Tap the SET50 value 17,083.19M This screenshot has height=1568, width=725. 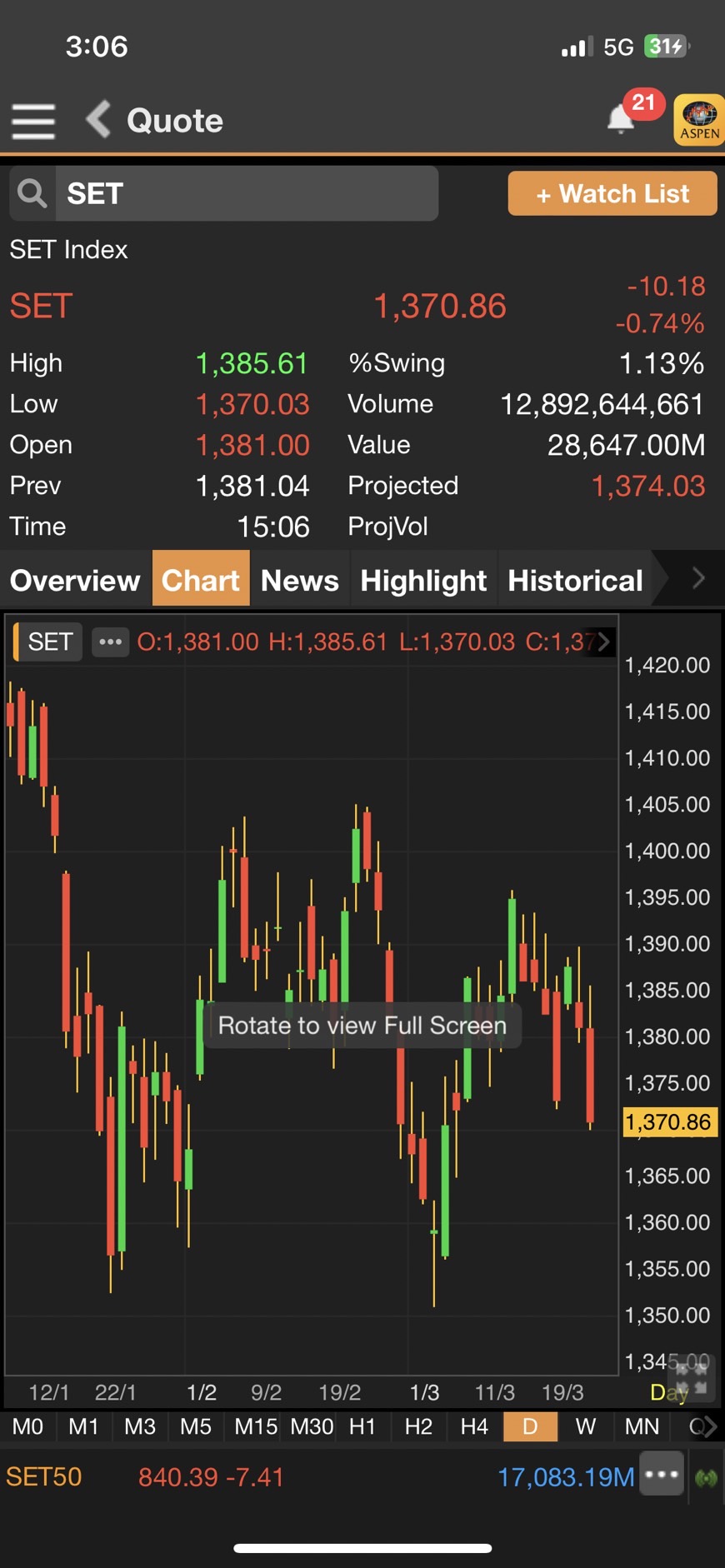pos(566,1477)
